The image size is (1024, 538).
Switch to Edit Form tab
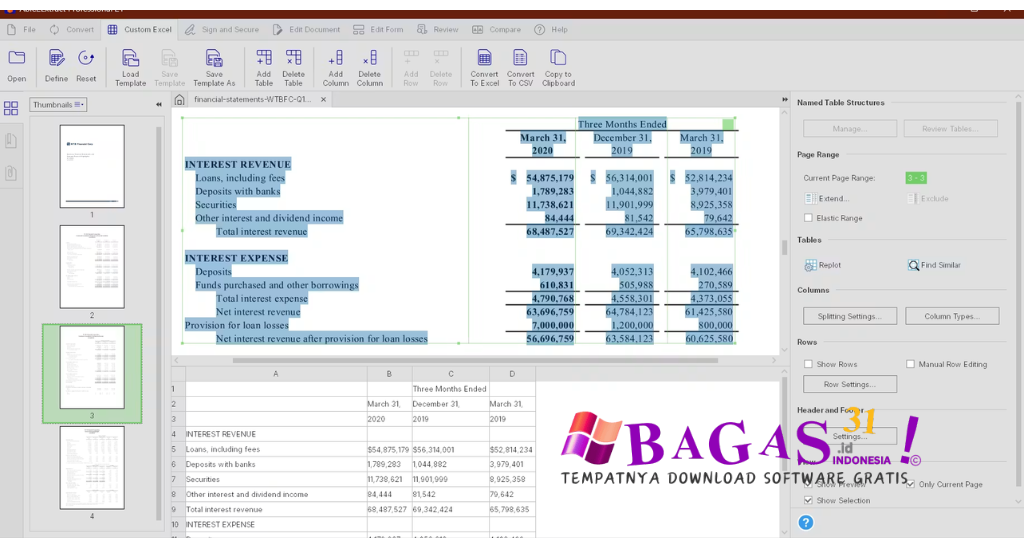(378, 29)
